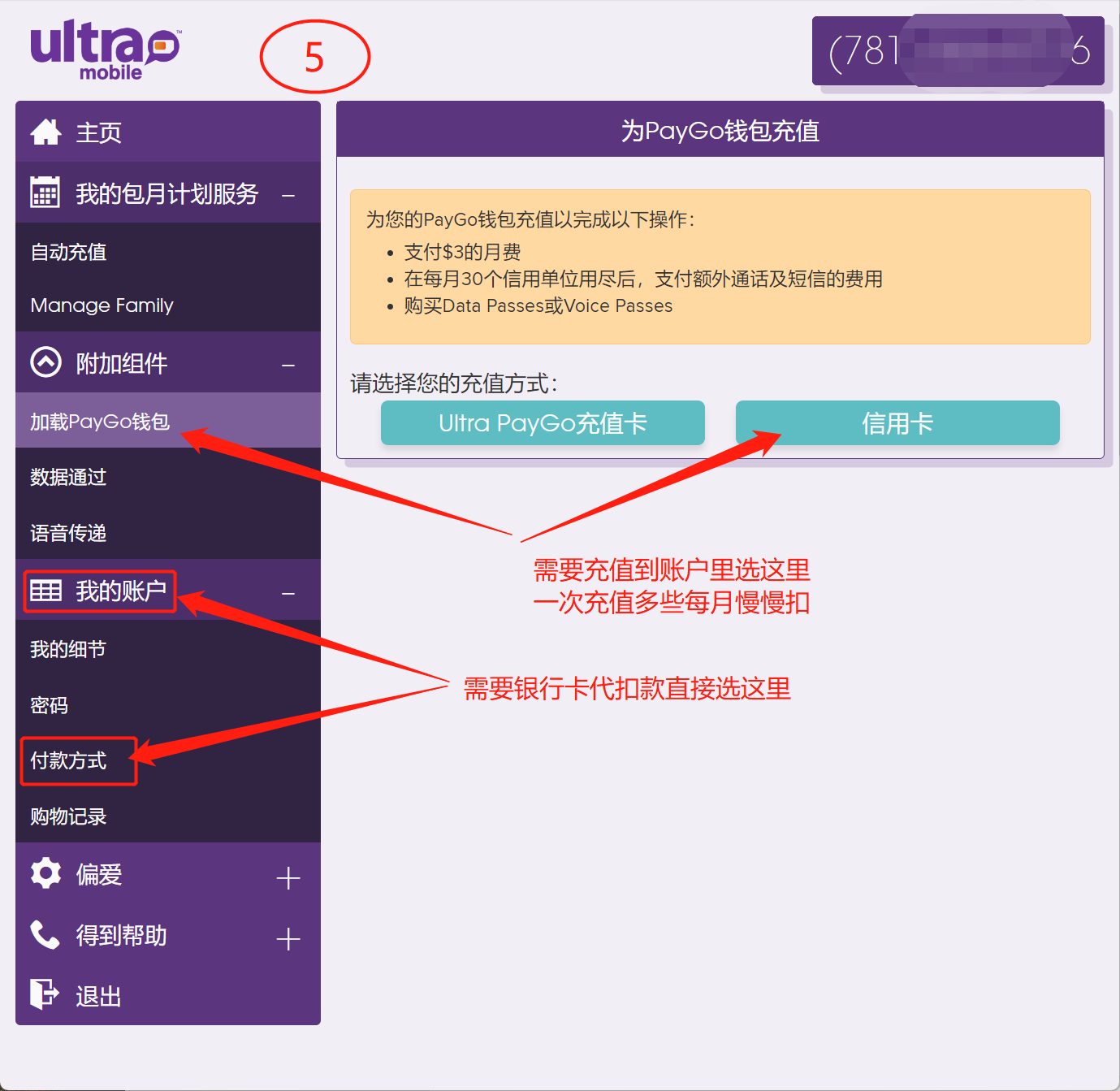This screenshot has width=1120, height=1091.
Task: Click the text 购买Data Passes或Voice Passes
Action: (538, 305)
